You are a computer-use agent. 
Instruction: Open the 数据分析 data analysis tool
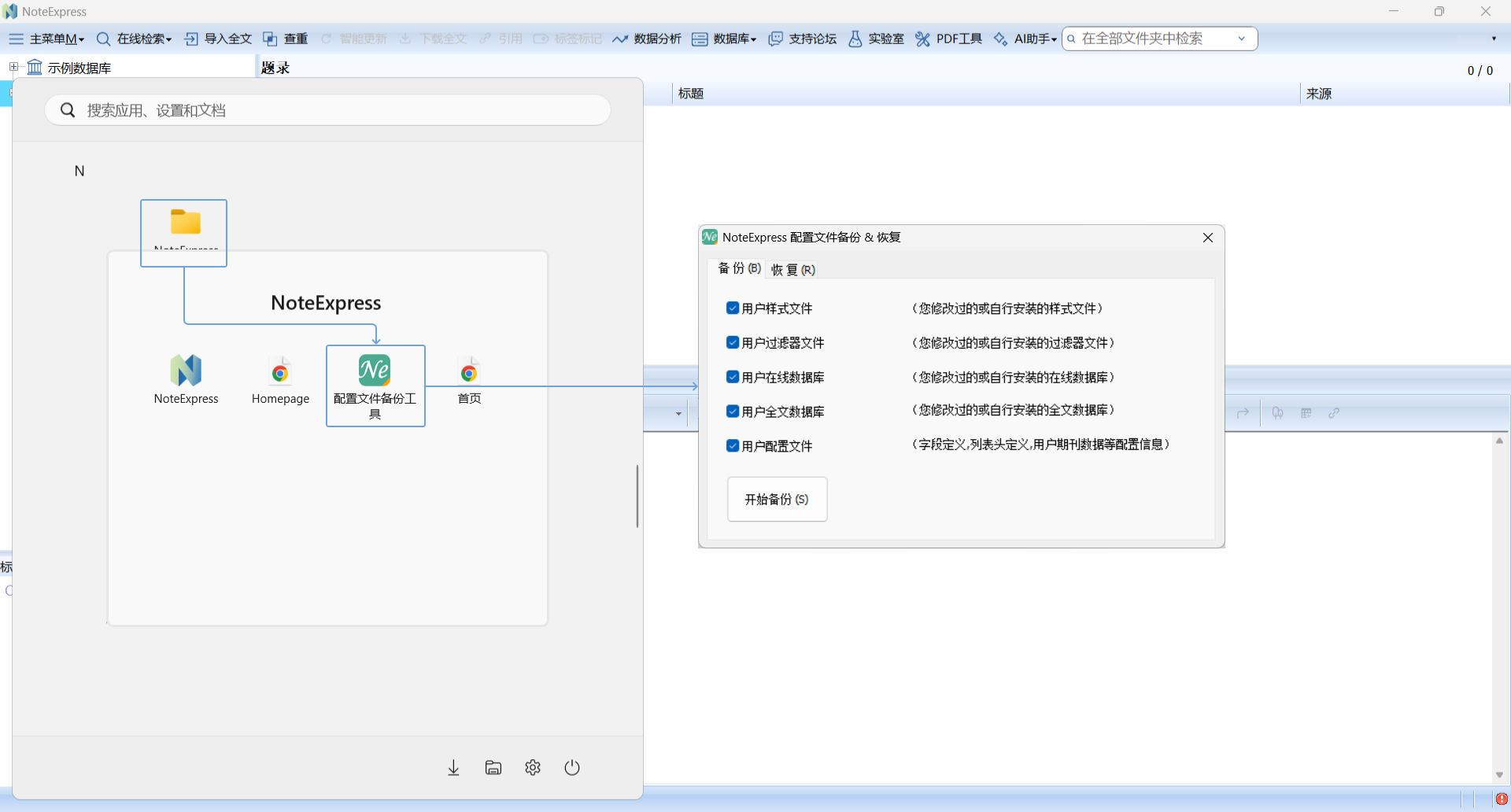point(647,39)
